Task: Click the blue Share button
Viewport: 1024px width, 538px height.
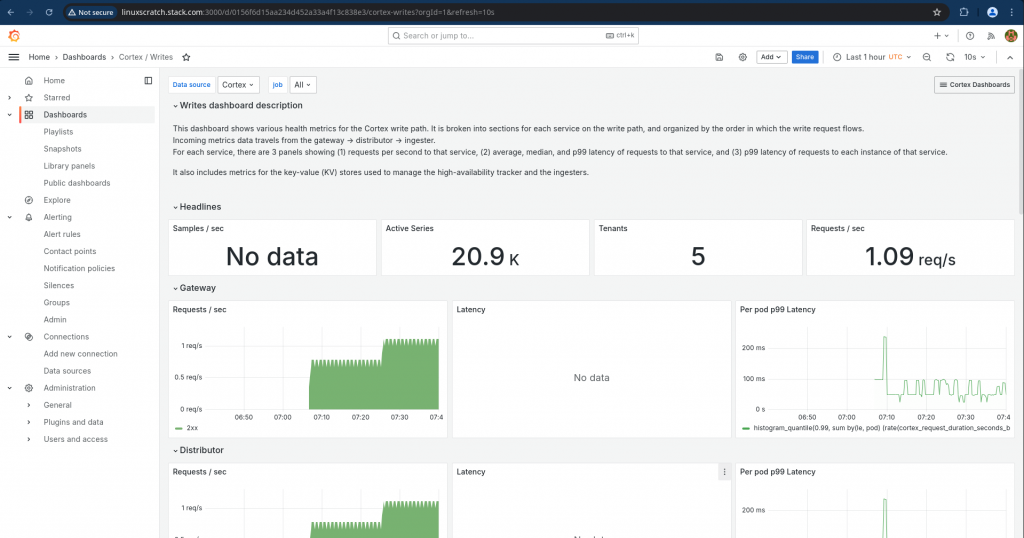Action: point(804,57)
